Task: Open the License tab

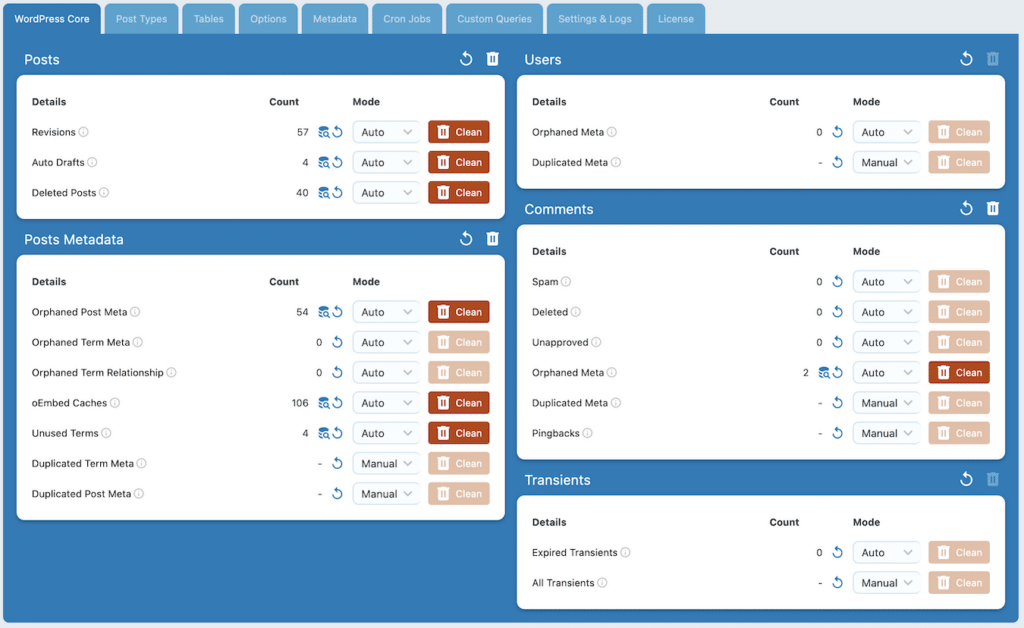Action: [x=675, y=19]
